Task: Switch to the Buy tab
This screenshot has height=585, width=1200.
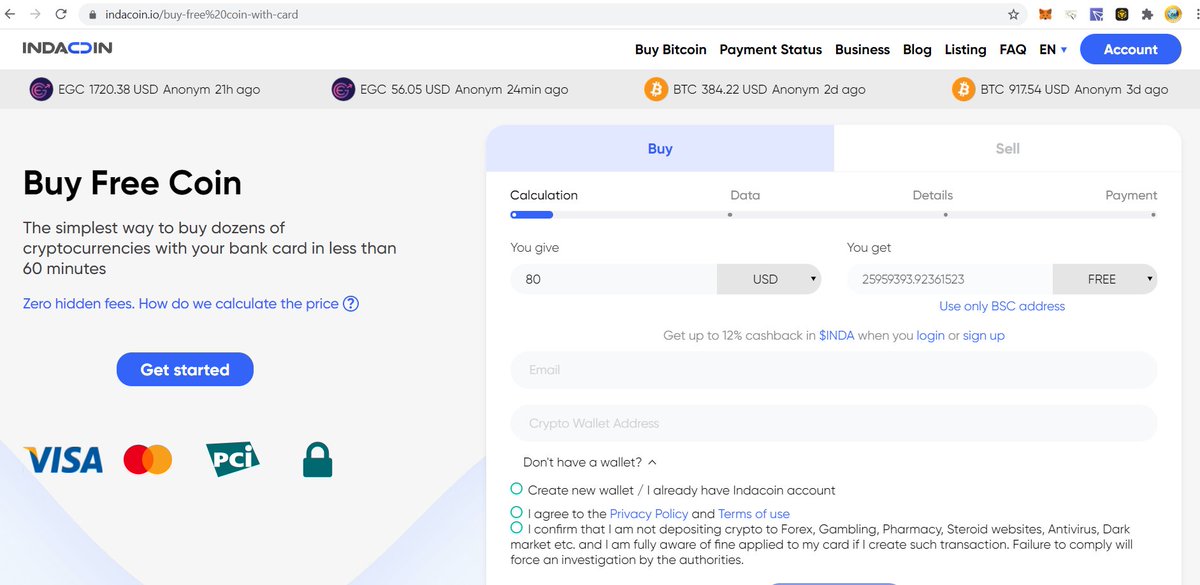Action: pyautogui.click(x=660, y=148)
